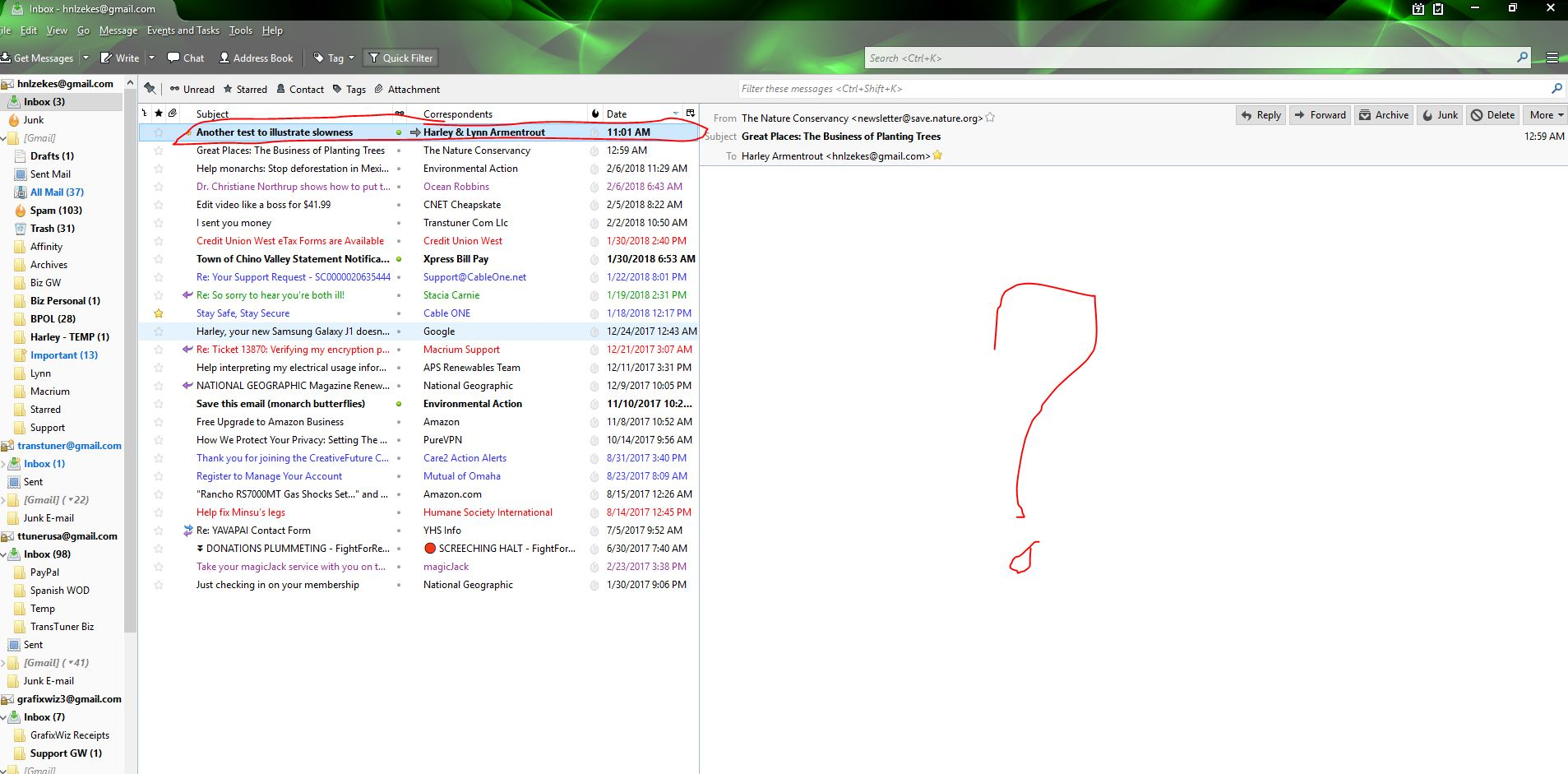Archive the displayed message
This screenshot has height=774, width=1568.
(x=1383, y=115)
